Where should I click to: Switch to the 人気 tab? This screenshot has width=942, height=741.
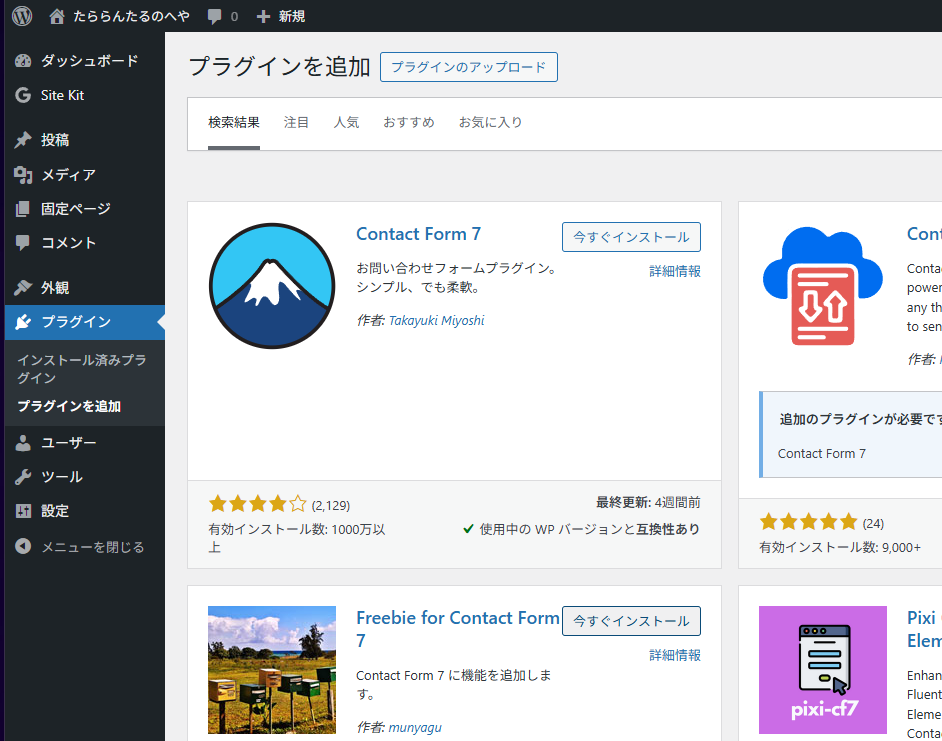[346, 123]
